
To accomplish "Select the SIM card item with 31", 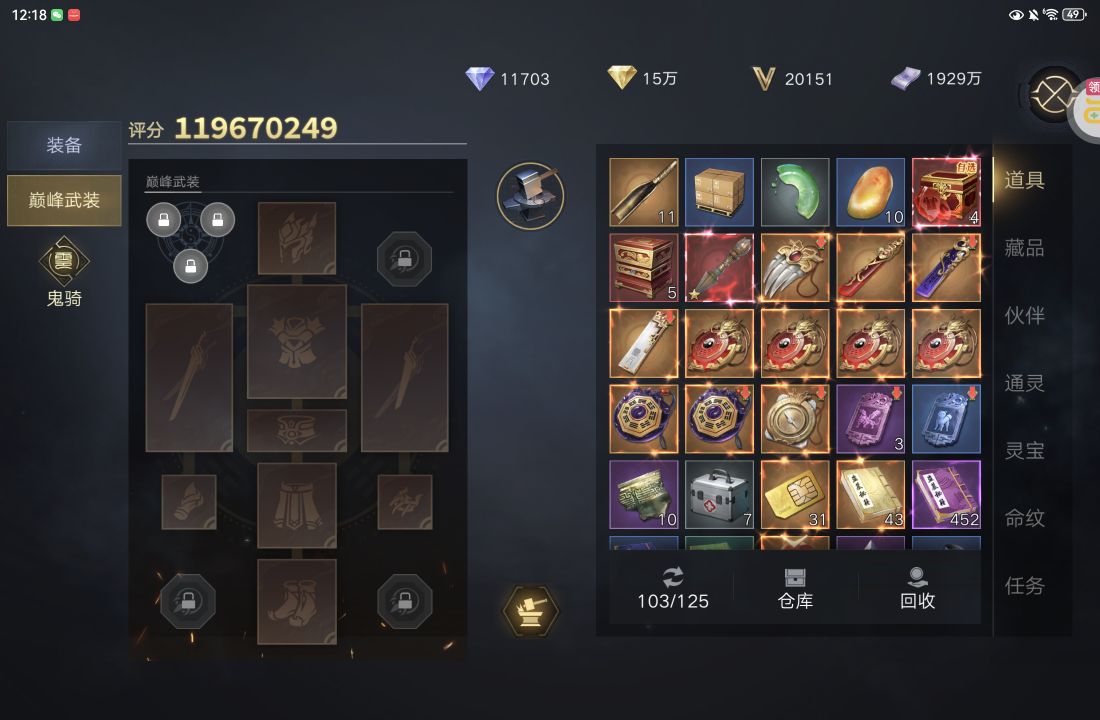I will pyautogui.click(x=795, y=495).
